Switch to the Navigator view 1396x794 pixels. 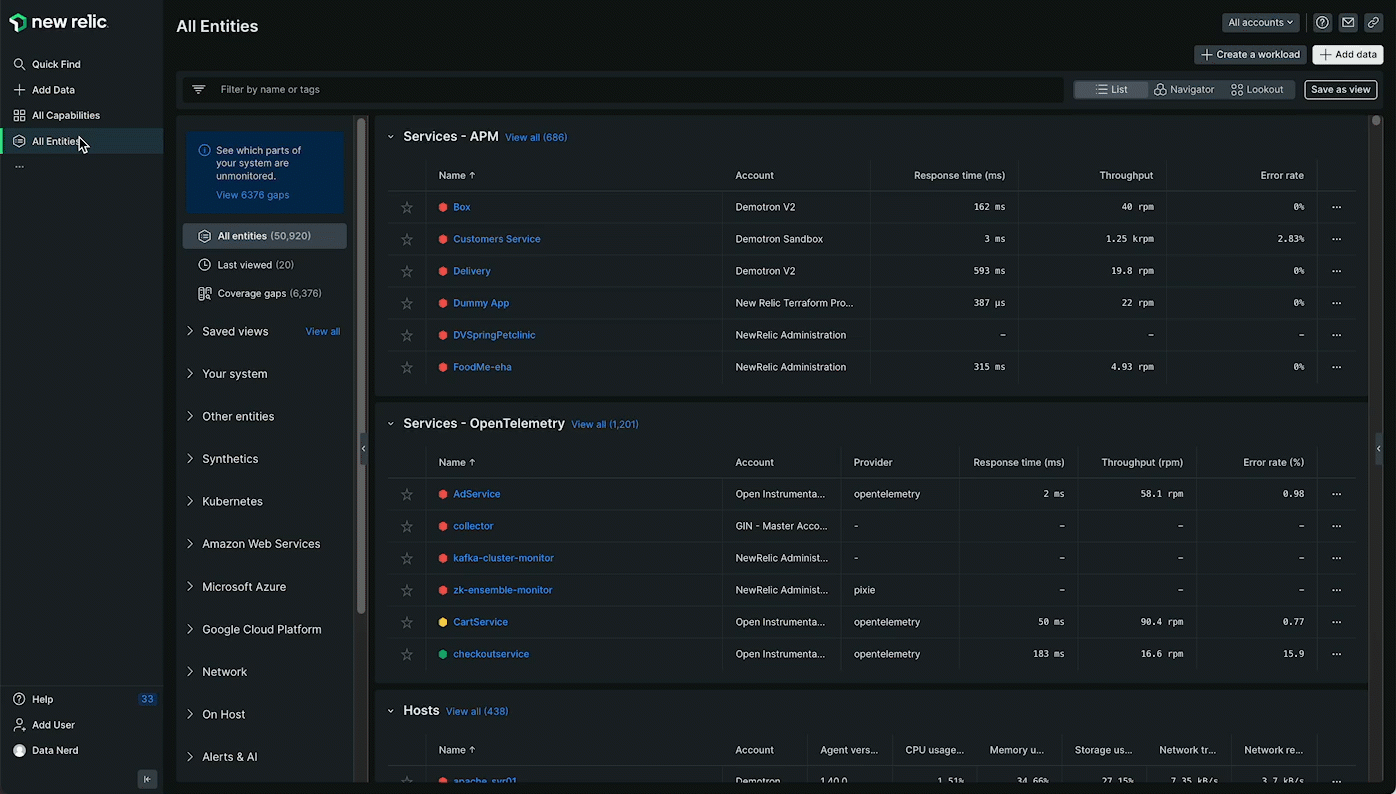[1184, 90]
